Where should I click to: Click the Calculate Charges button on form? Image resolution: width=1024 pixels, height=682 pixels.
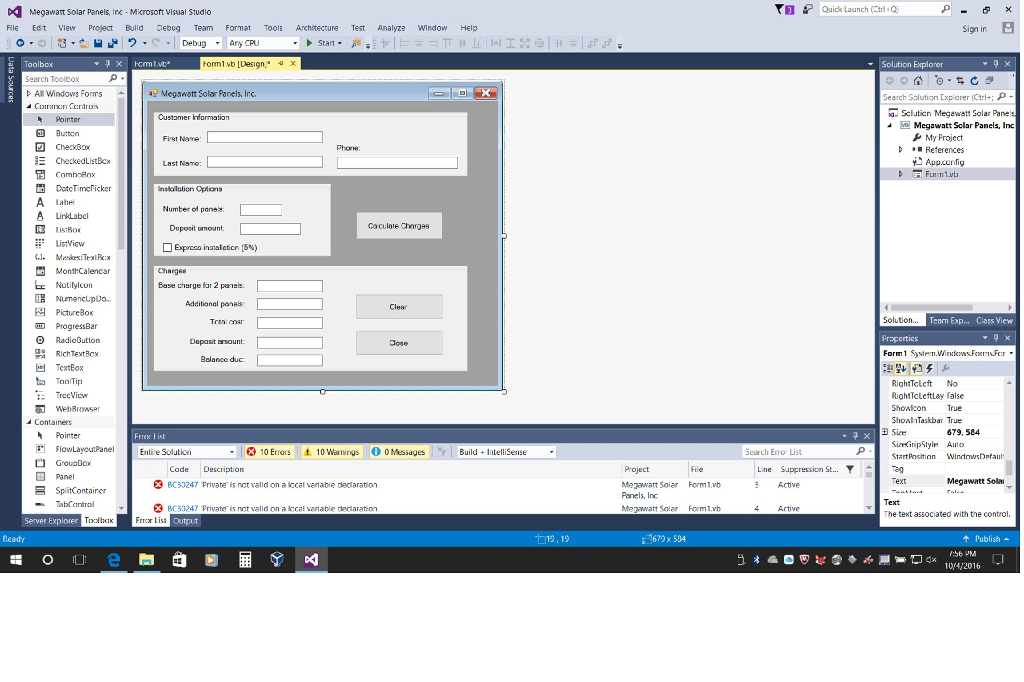pos(398,226)
